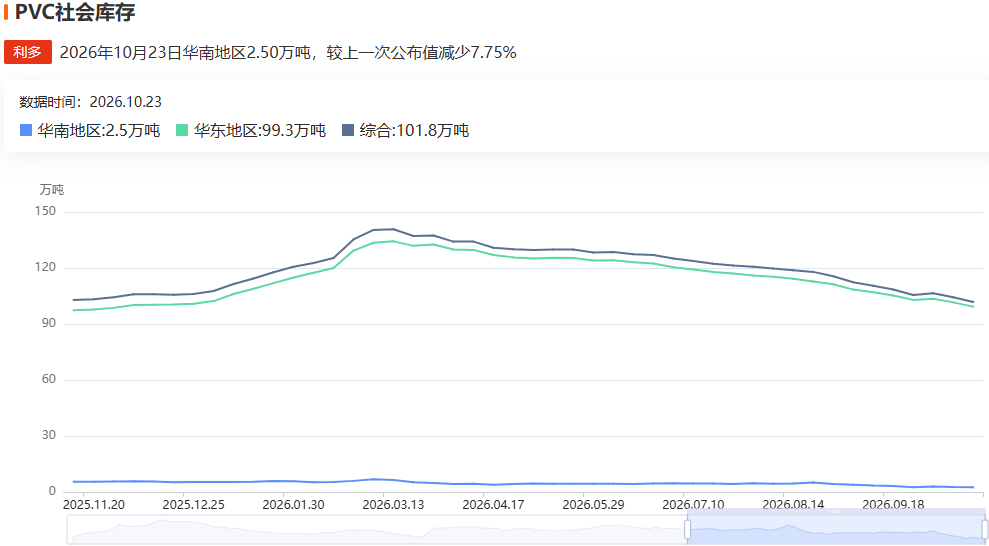
Task: Click the 2026.01.30 x-axis date label
Action: click(293, 505)
